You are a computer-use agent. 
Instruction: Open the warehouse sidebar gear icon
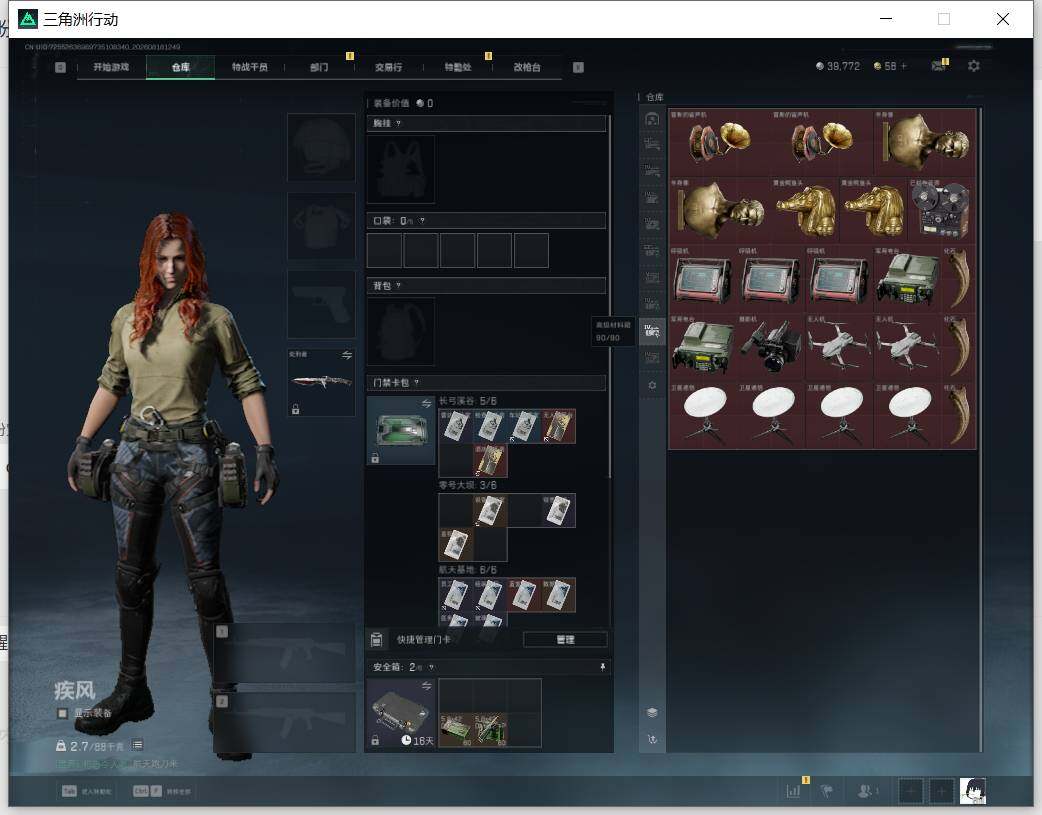click(652, 385)
